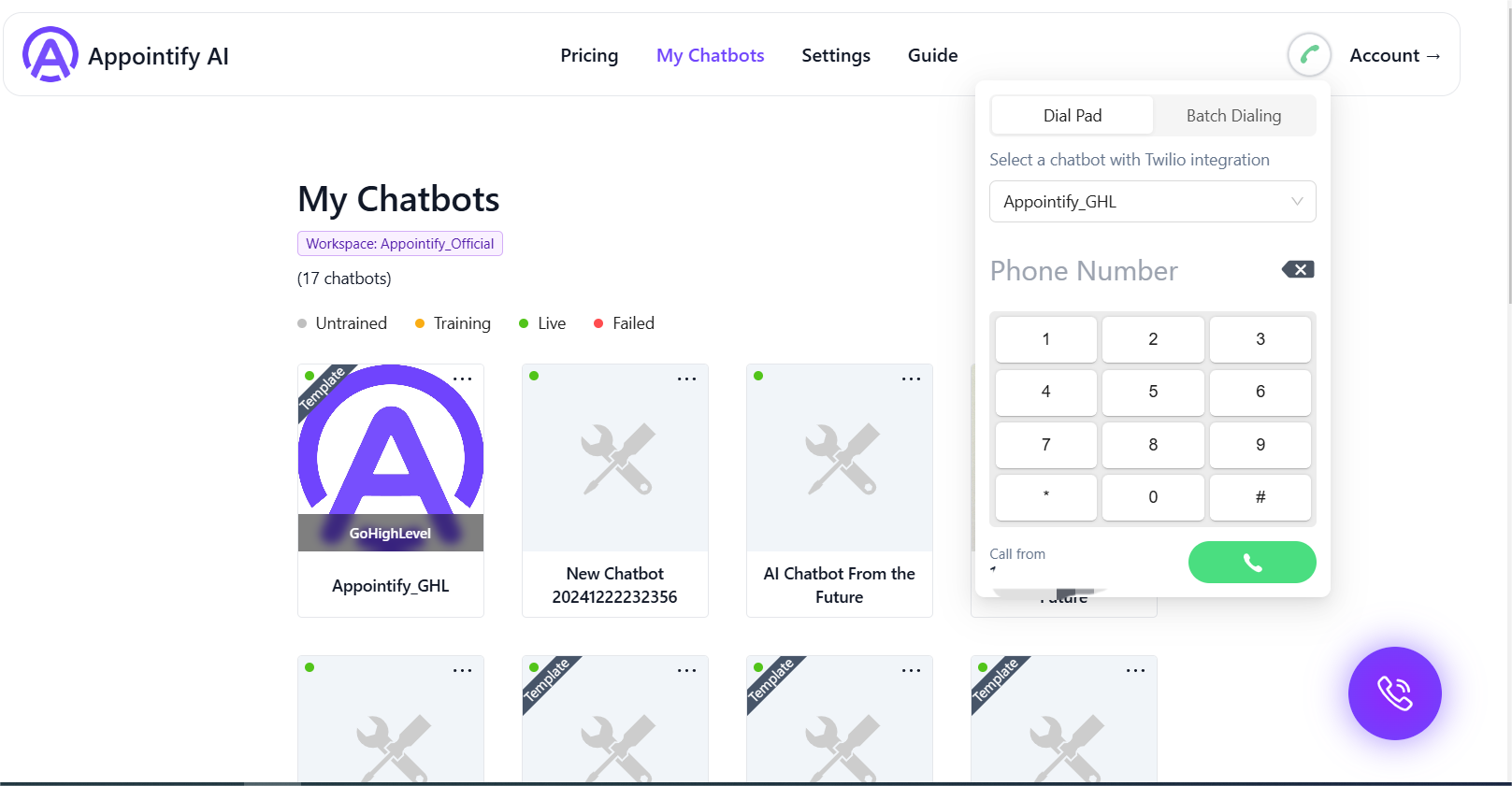Click the green call button in dialer
Image resolution: width=1512 pixels, height=786 pixels.
pos(1252,562)
